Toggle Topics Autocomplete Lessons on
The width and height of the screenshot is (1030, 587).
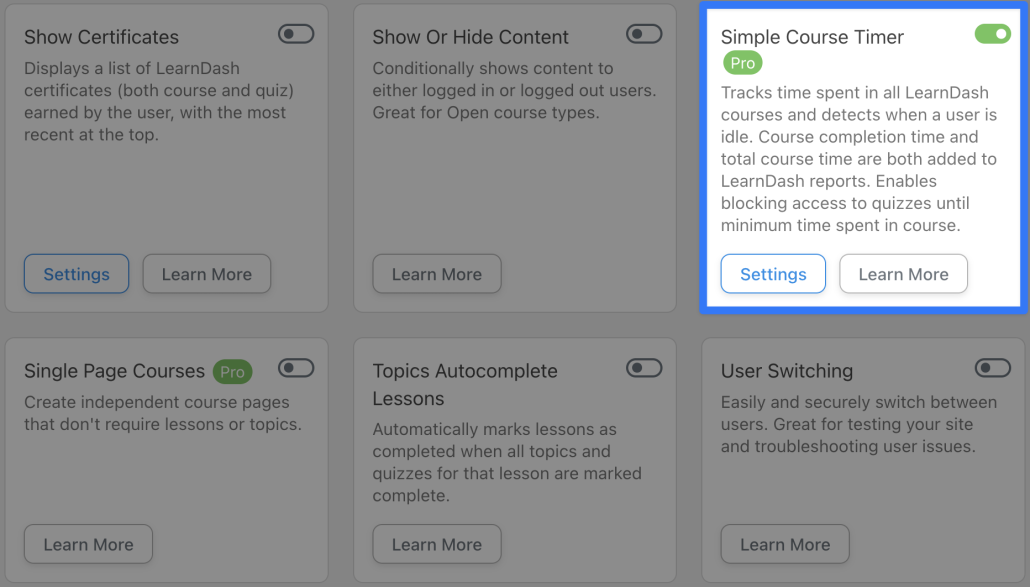[643, 367]
